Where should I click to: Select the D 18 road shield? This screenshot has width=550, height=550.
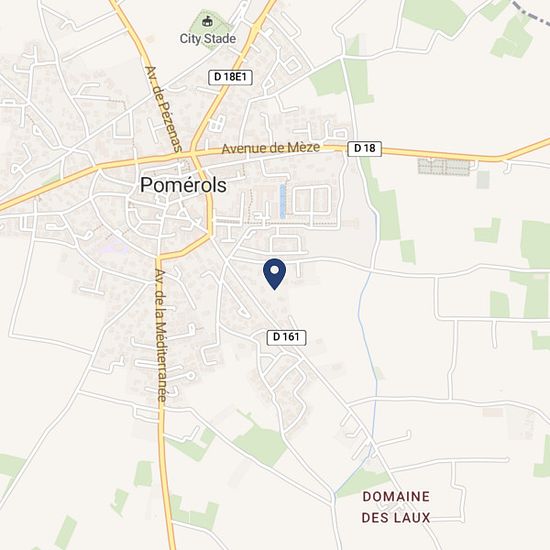coord(364,148)
